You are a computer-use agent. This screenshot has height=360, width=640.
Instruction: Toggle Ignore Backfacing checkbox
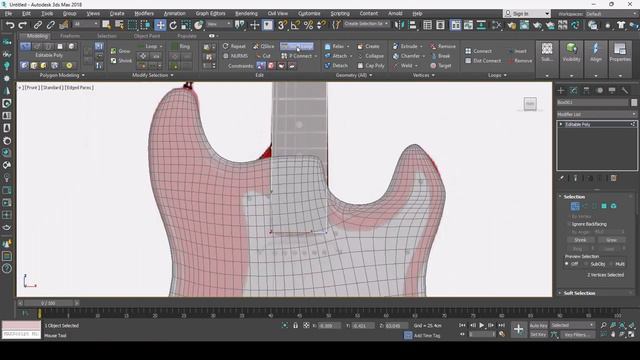click(569, 224)
